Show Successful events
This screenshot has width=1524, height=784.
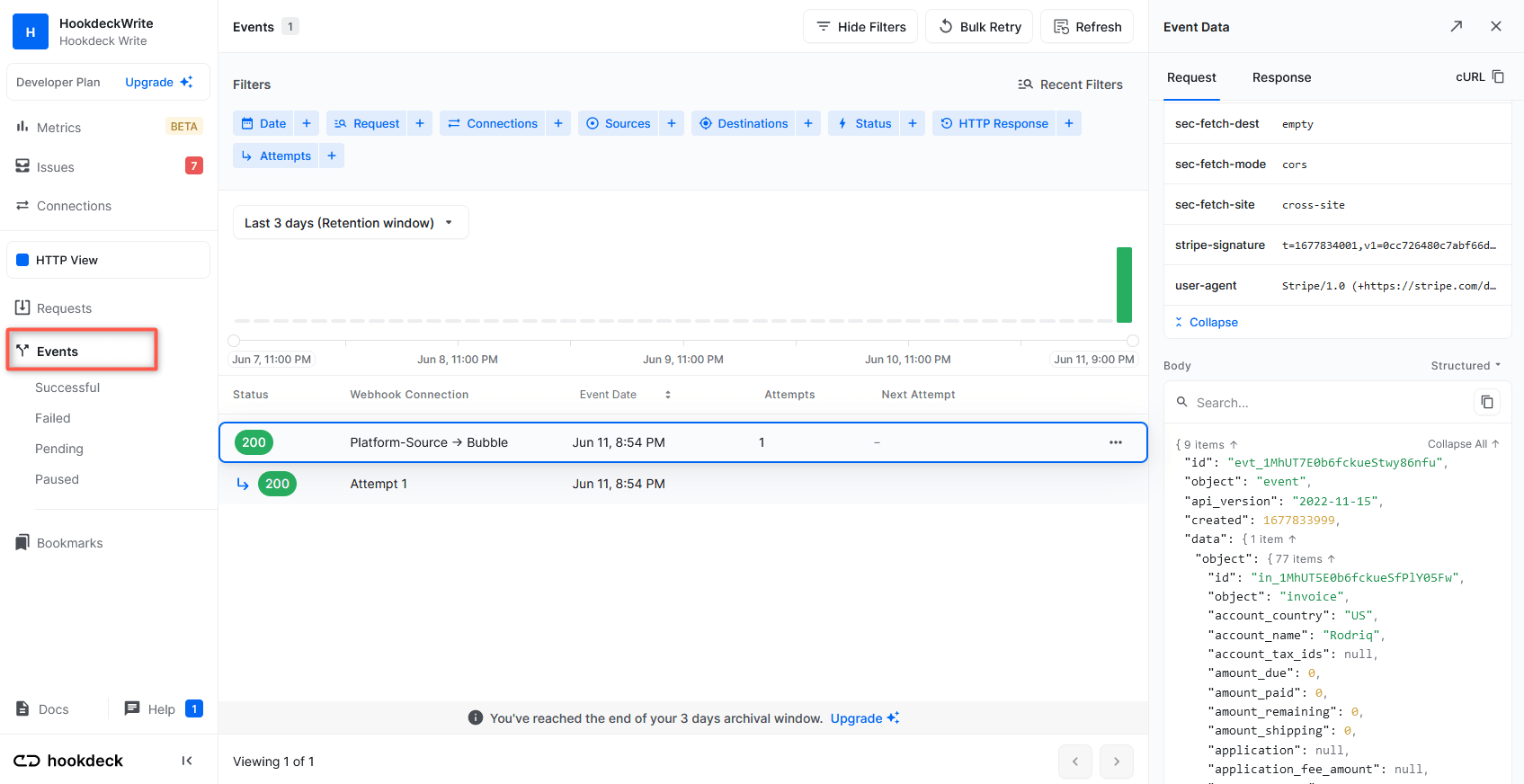click(67, 388)
